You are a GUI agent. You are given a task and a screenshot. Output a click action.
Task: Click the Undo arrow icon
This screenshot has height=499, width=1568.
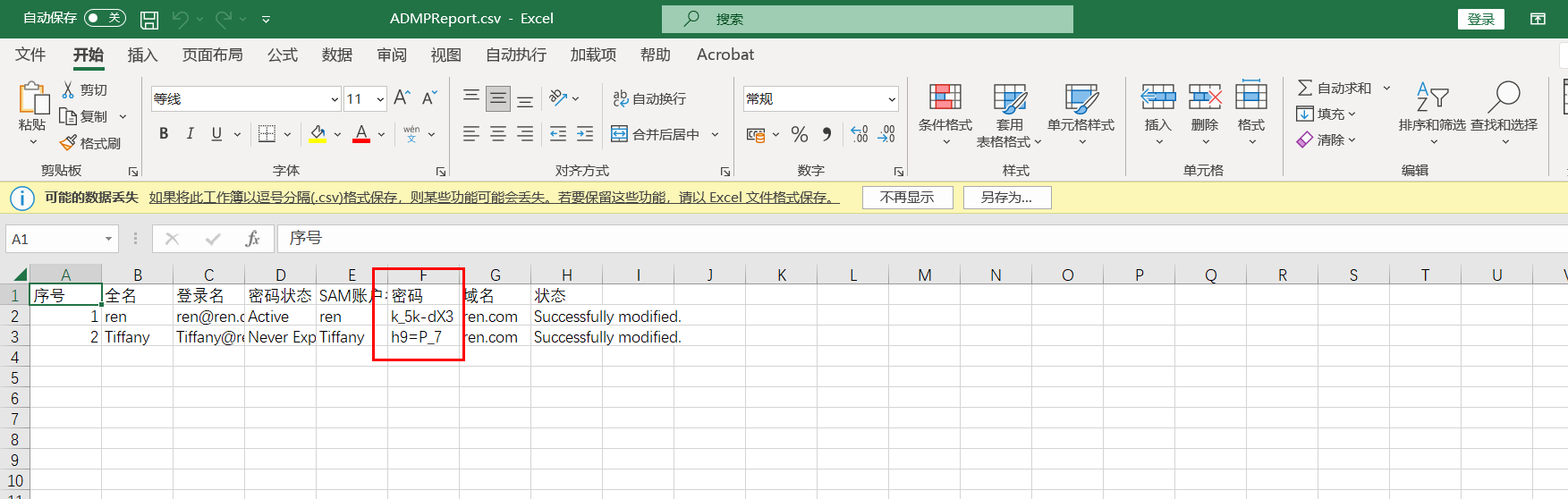click(x=181, y=19)
